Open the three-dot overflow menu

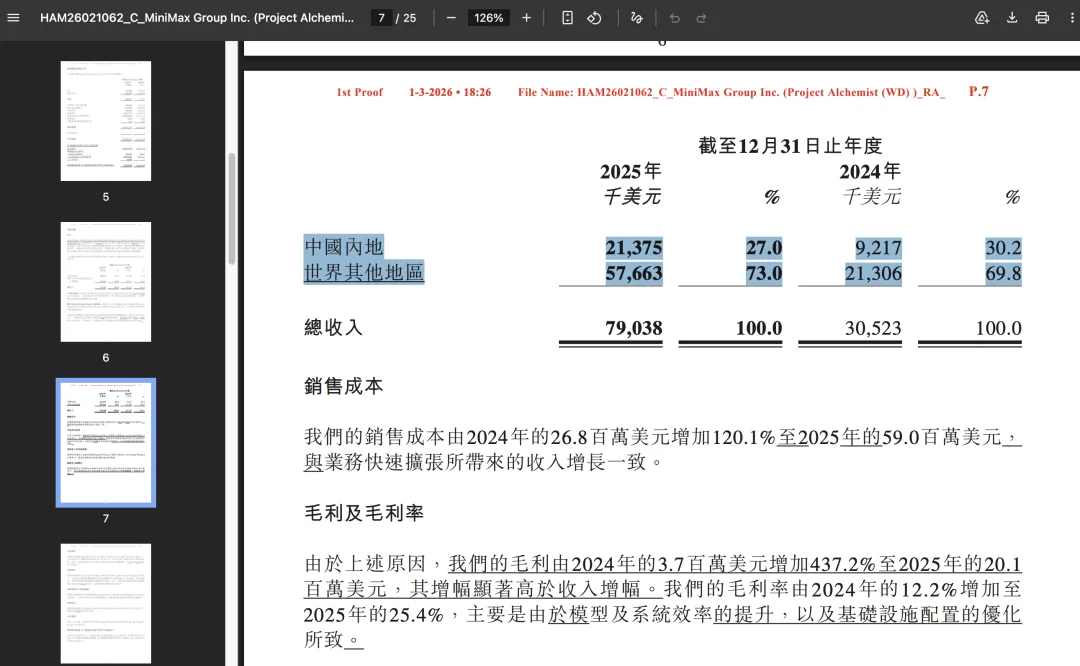1072,17
